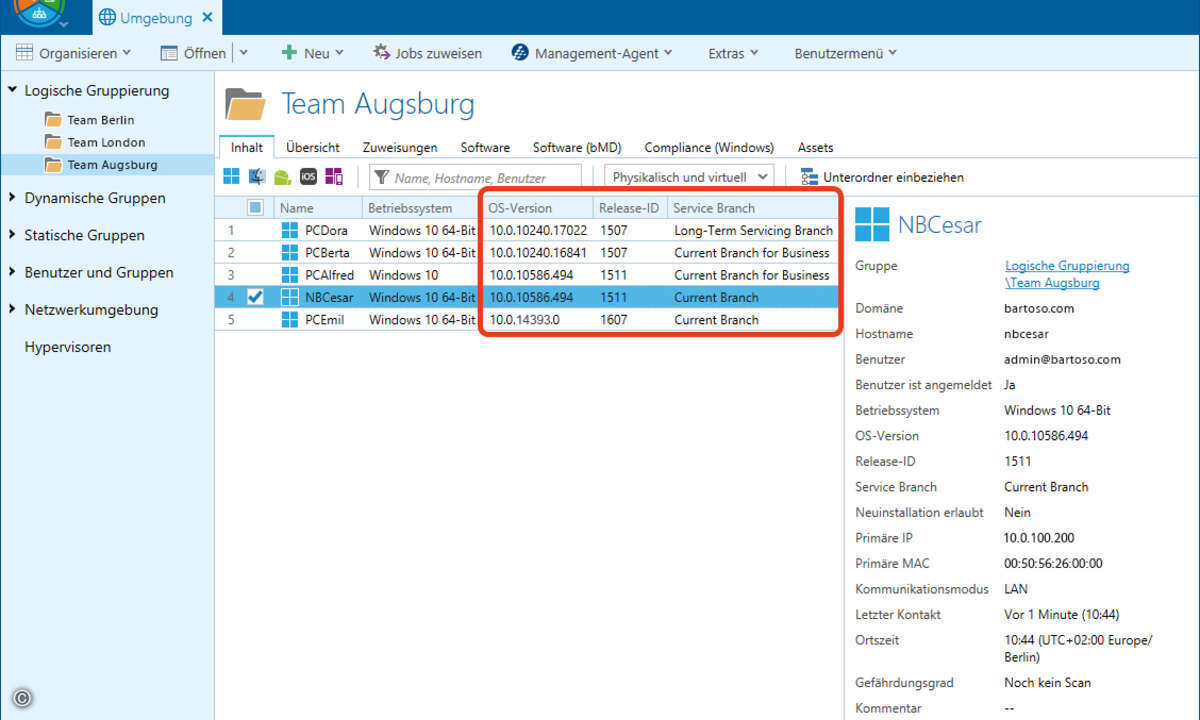Open the Organisieren menu

74,53
